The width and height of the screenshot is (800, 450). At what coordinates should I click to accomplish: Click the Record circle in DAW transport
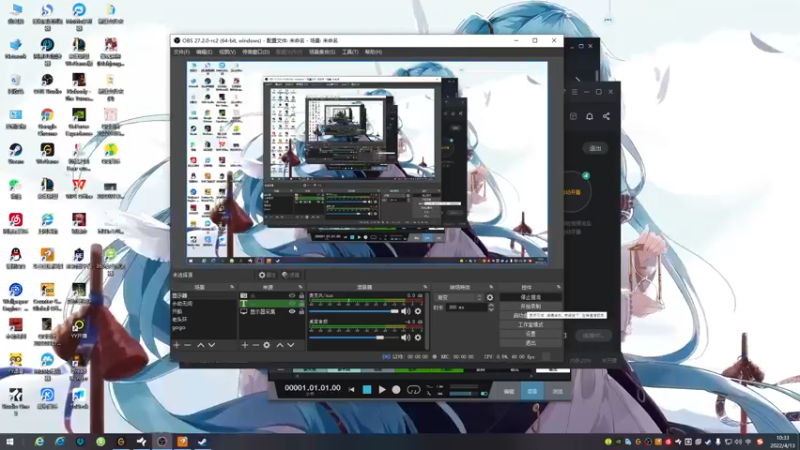point(396,390)
